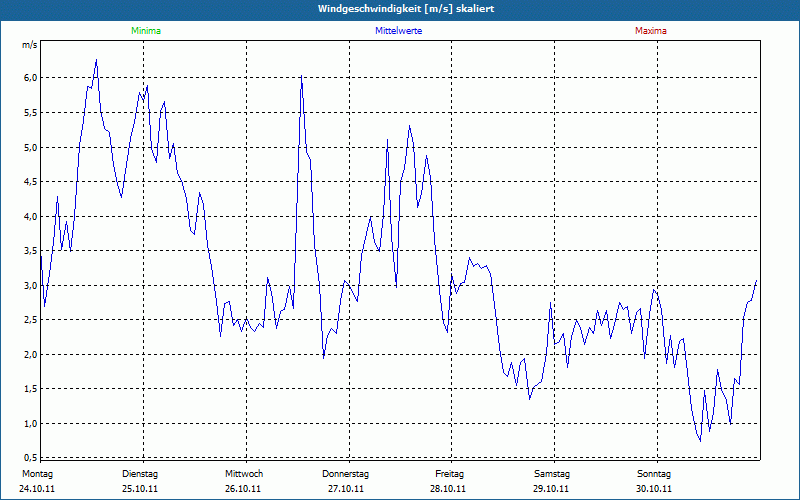Click the Minima legend label
The height and width of the screenshot is (500, 800).
[x=146, y=31]
